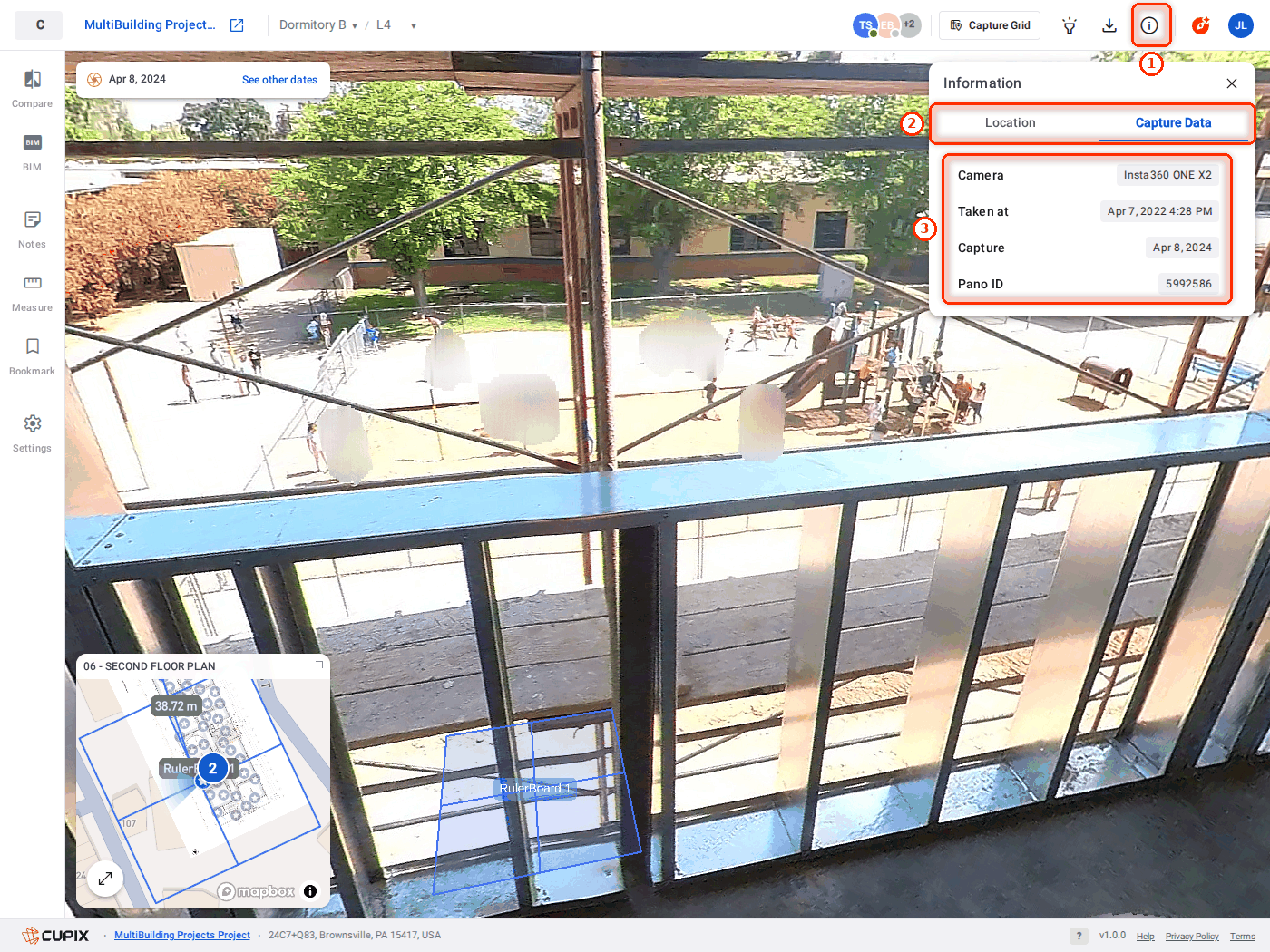Open the Privacy Policy link
1270x952 pixels.
click(x=1192, y=937)
